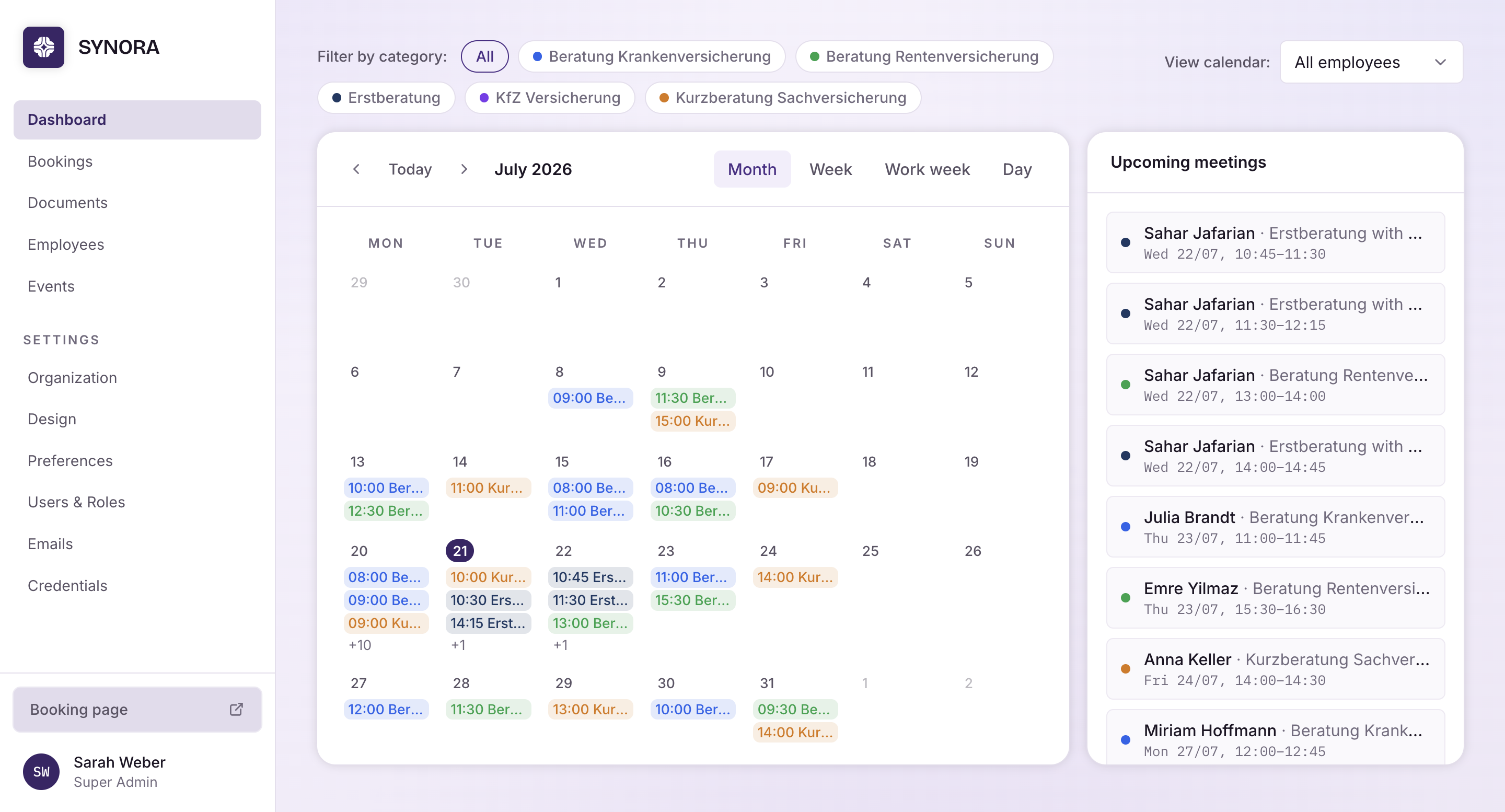Open Users & Roles settings
The width and height of the screenshot is (1505, 812).
tap(137, 502)
